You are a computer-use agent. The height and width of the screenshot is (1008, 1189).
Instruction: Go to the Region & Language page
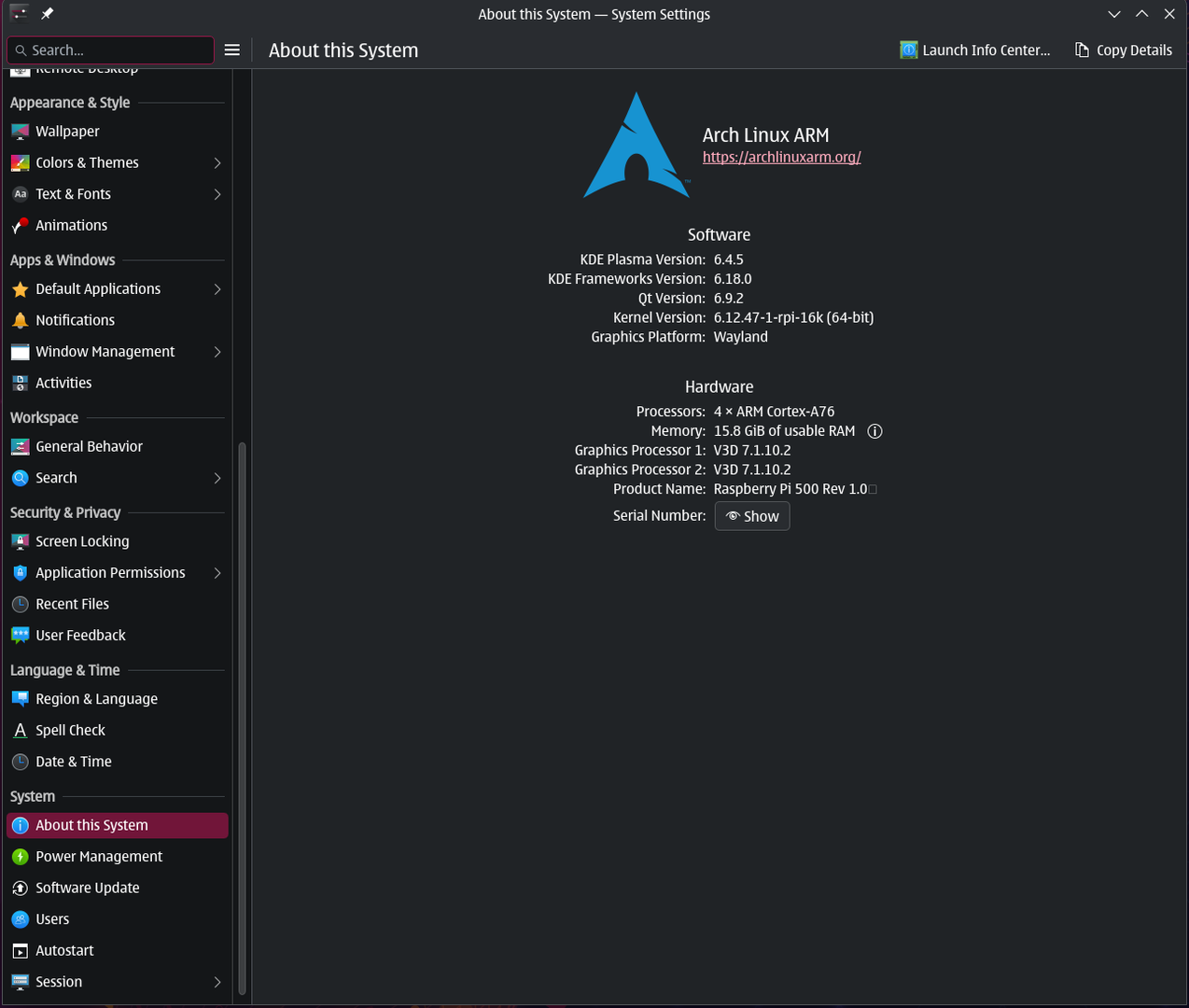[x=96, y=699]
